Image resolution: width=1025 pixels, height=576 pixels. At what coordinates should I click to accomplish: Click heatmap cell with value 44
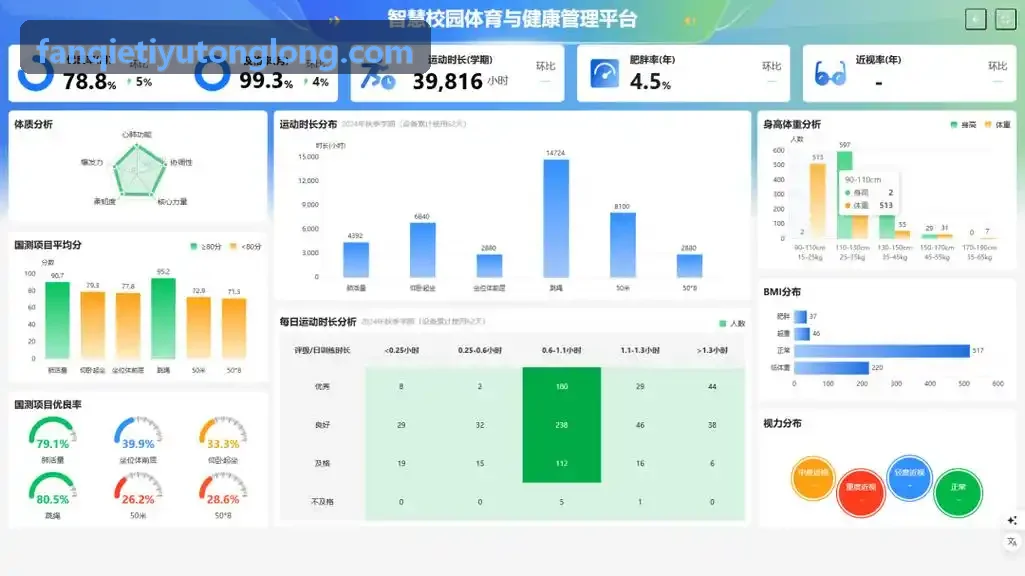pos(712,386)
